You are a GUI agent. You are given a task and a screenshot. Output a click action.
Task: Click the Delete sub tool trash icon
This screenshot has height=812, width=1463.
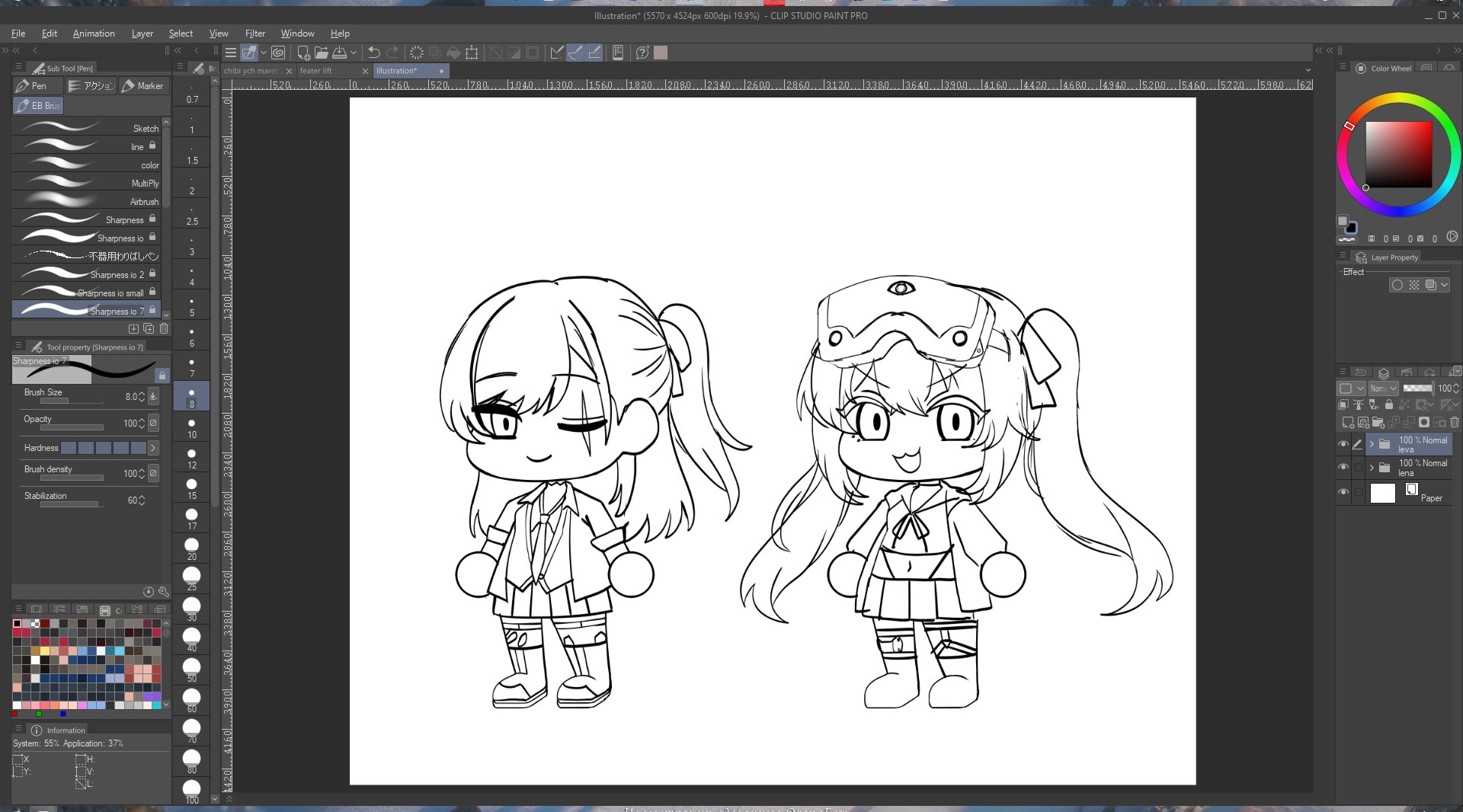164,329
